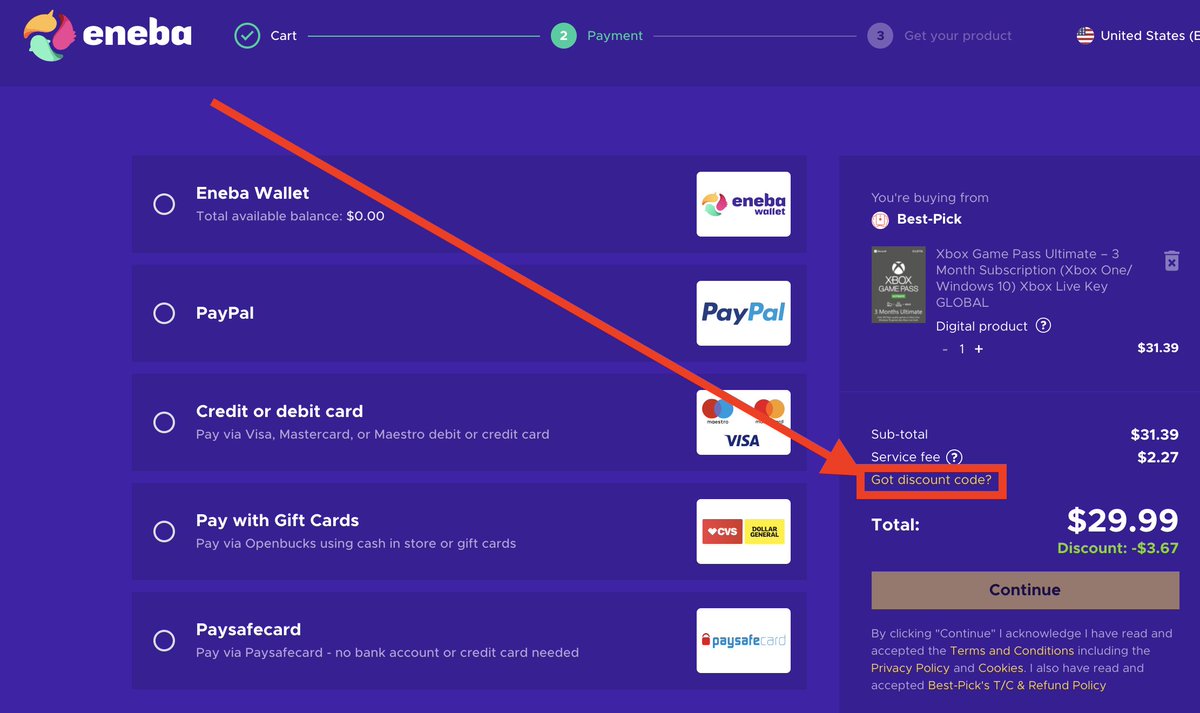The width and height of the screenshot is (1200, 713).
Task: Select the PayPal radio button
Action: (164, 313)
